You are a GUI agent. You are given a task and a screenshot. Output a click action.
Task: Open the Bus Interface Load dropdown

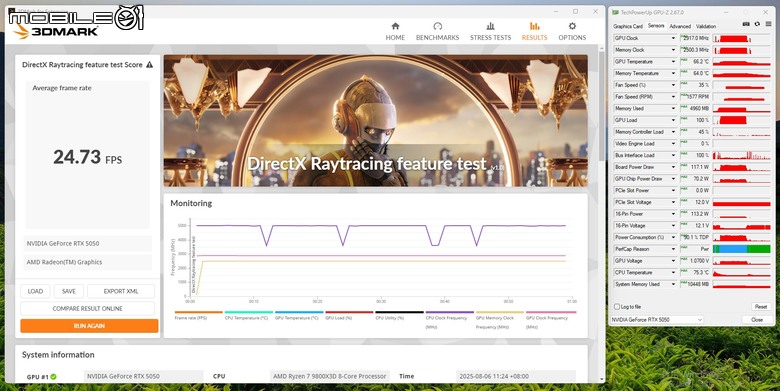674,155
